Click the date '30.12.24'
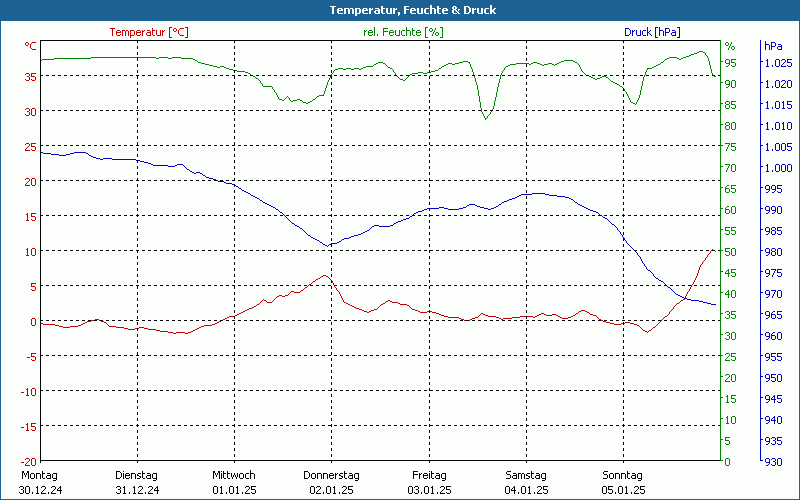 pos(40,490)
